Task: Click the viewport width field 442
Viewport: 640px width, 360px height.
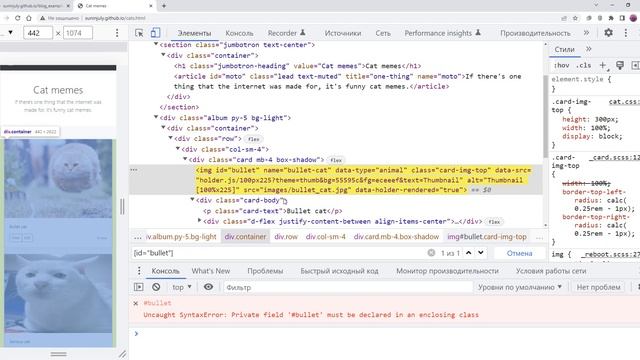Action: tap(38, 33)
